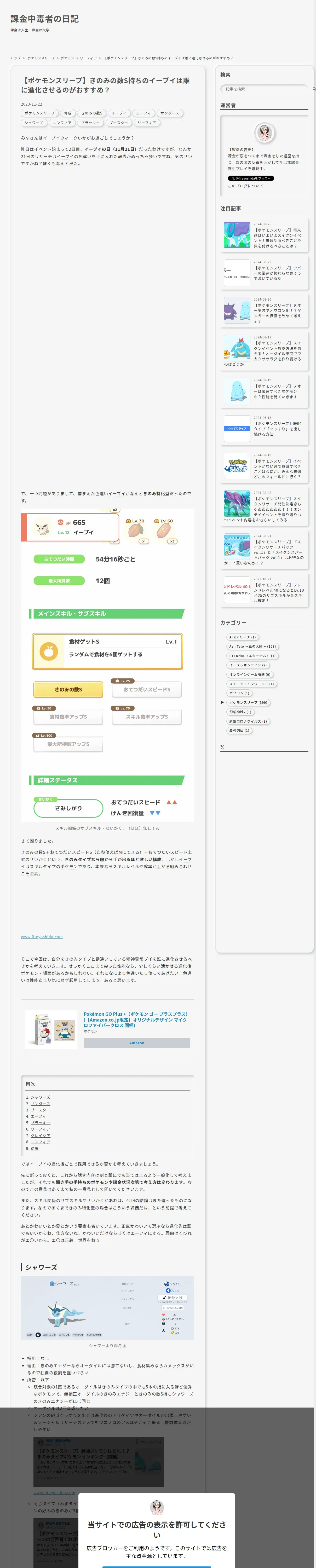This screenshot has height=1568, width=316.
Task: Select AFKアリーナ (1) category
Action: tap(242, 637)
